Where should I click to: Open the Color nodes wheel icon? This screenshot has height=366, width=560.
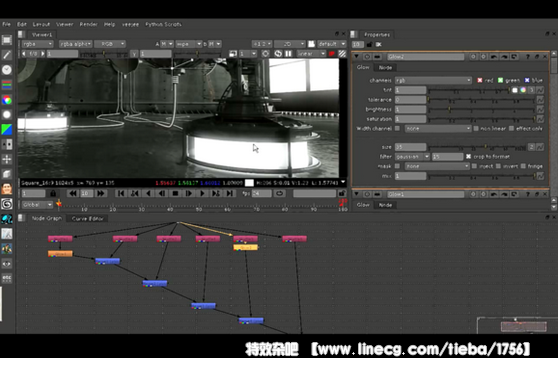(7, 100)
